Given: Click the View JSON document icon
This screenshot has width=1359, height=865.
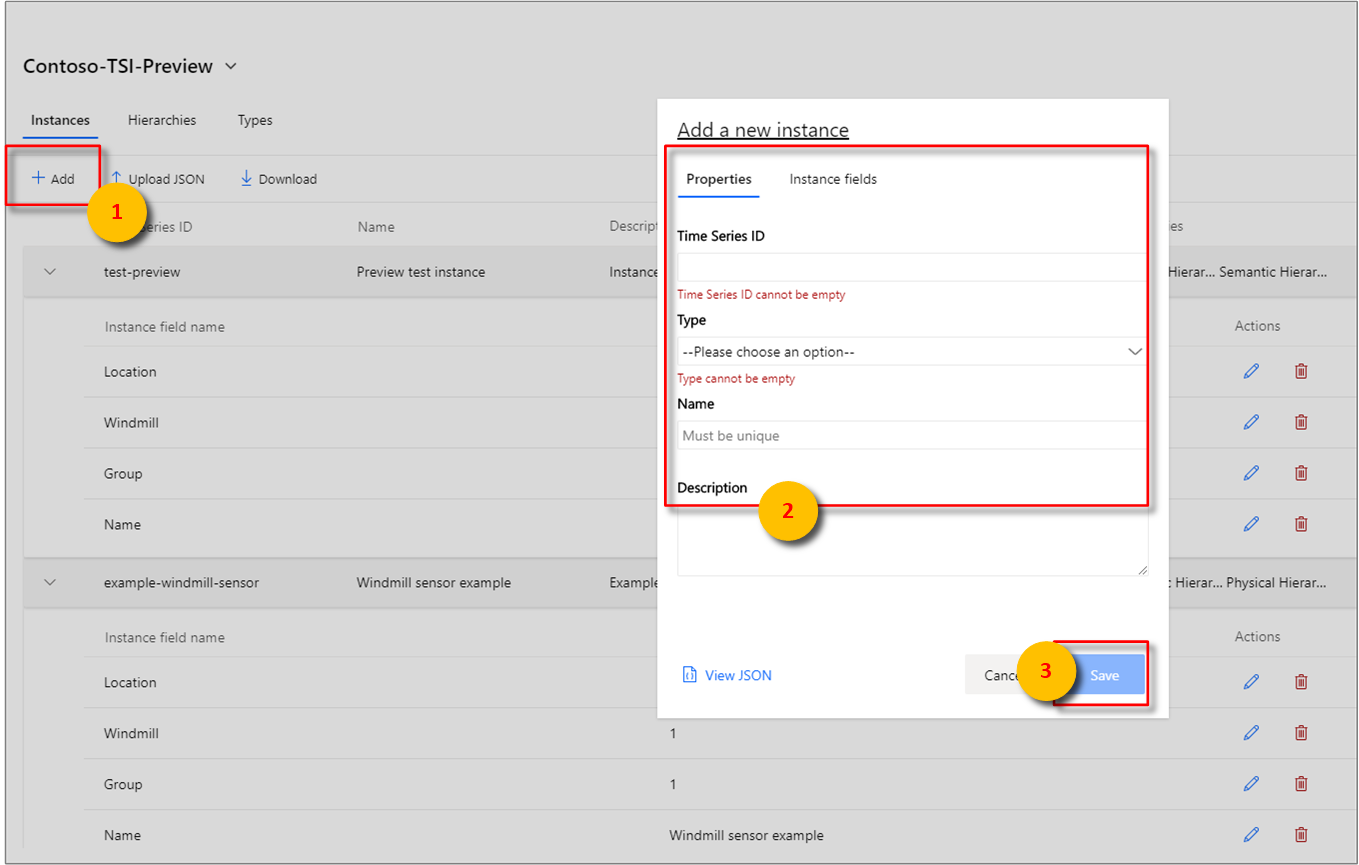Looking at the screenshot, I should click(x=688, y=675).
